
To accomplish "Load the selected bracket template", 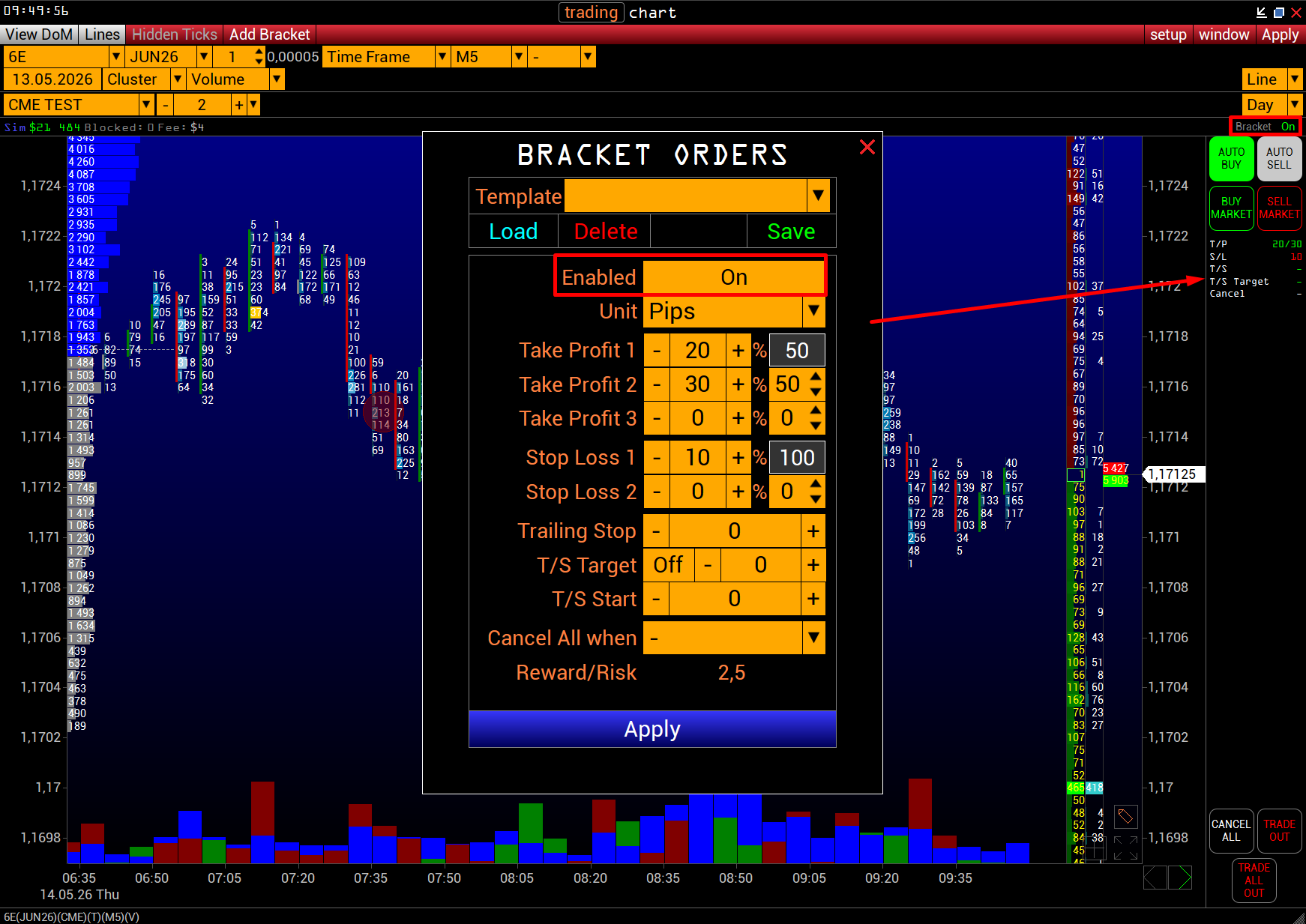I will [x=514, y=231].
